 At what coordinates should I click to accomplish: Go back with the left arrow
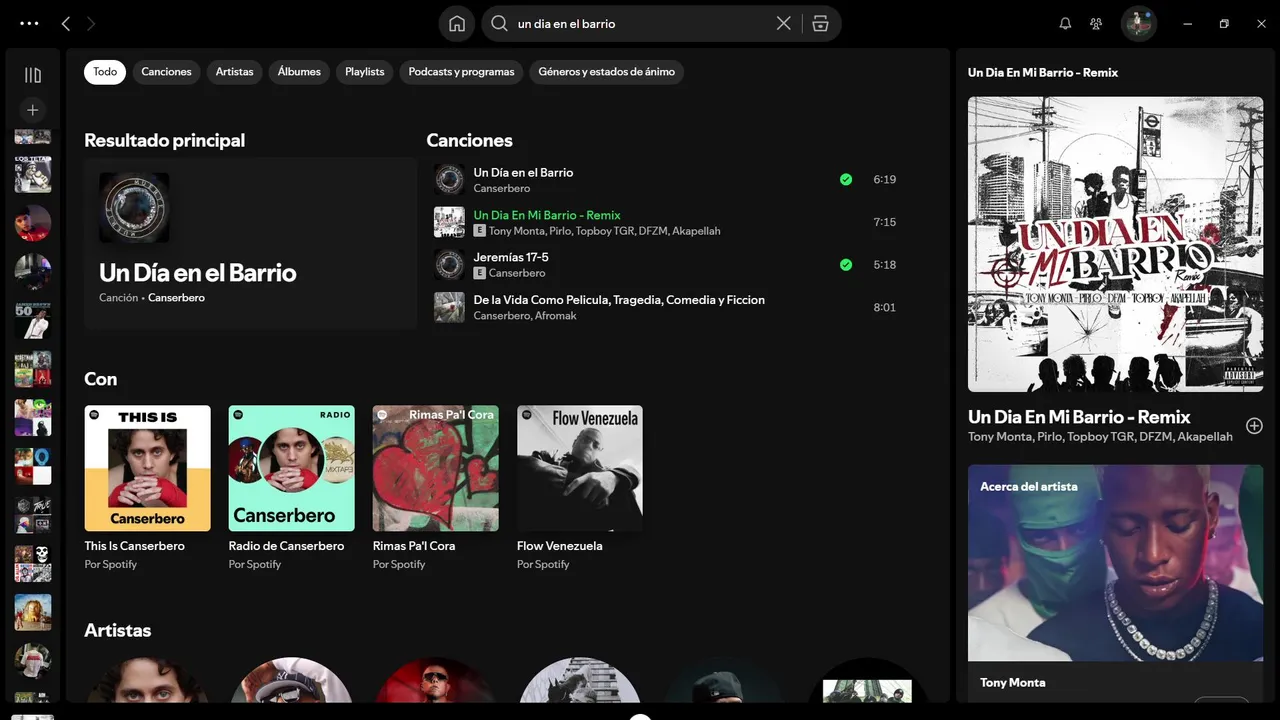coord(66,23)
